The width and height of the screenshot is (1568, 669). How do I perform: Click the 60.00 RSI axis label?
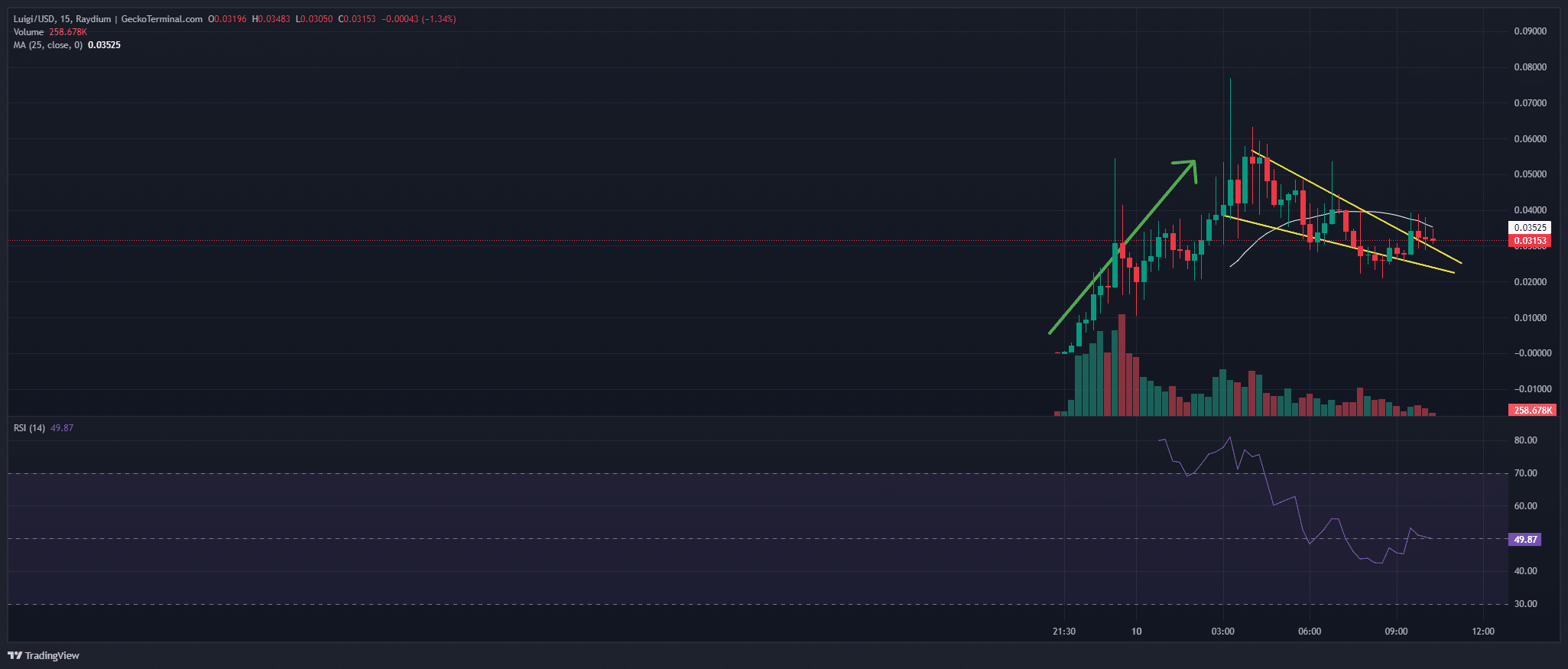1525,506
